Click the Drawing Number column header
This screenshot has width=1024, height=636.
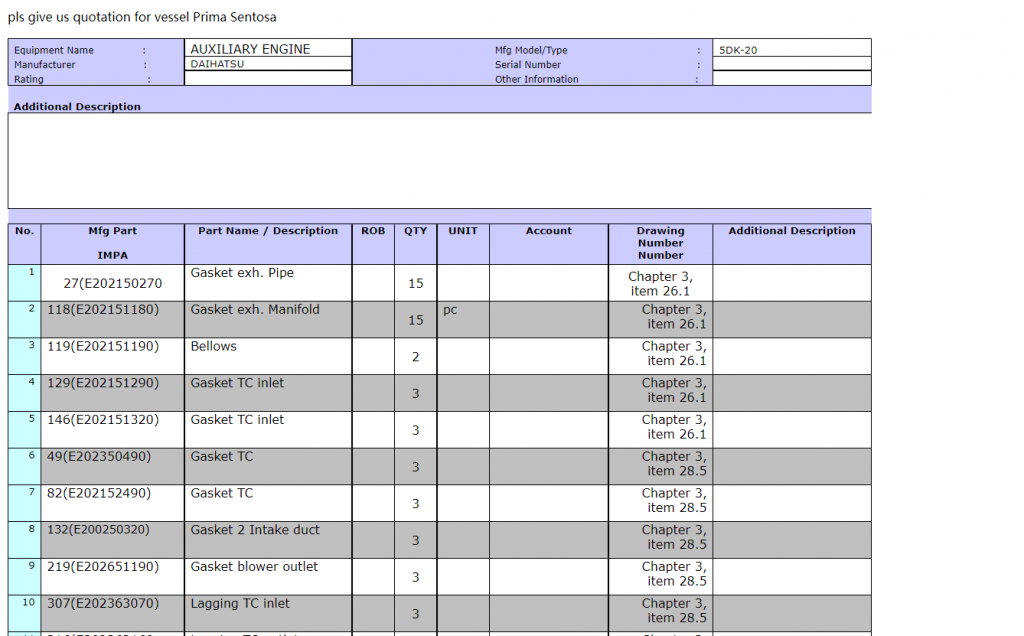(660, 243)
